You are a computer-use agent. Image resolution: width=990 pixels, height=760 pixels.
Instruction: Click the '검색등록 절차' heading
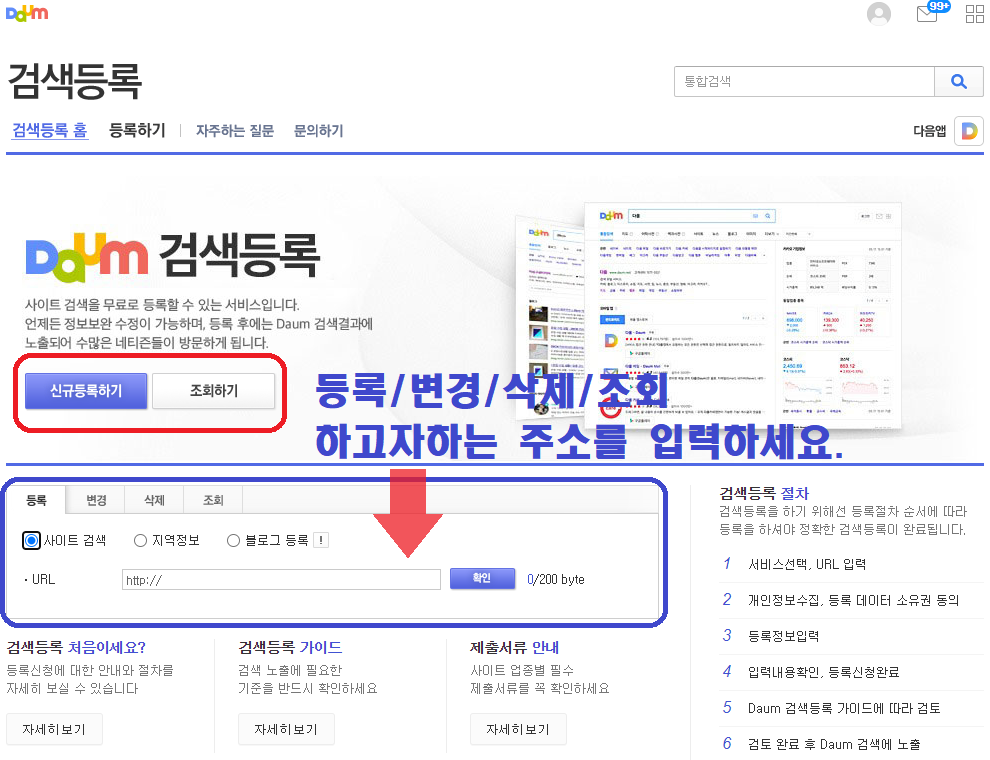(764, 493)
